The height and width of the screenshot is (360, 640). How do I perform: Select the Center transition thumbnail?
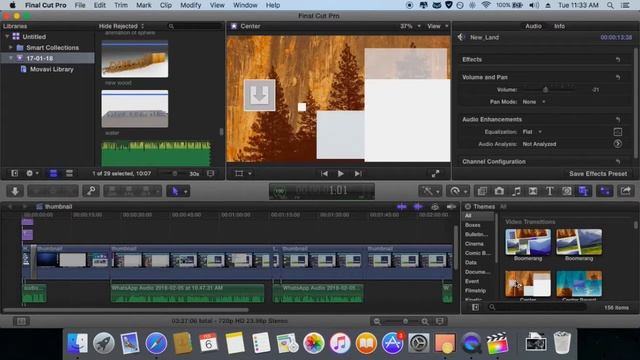[x=528, y=284]
